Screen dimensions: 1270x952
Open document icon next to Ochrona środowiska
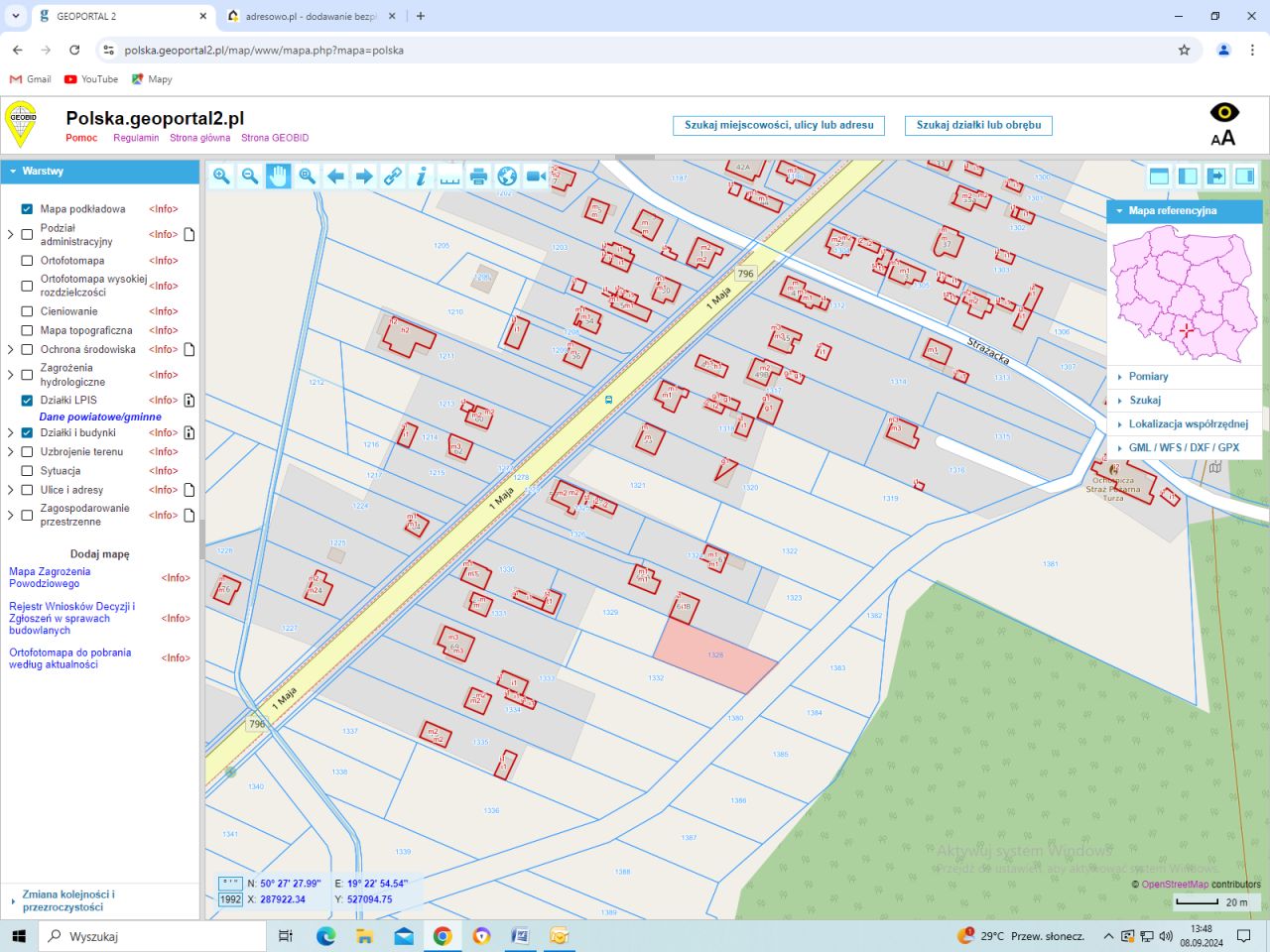(x=189, y=350)
